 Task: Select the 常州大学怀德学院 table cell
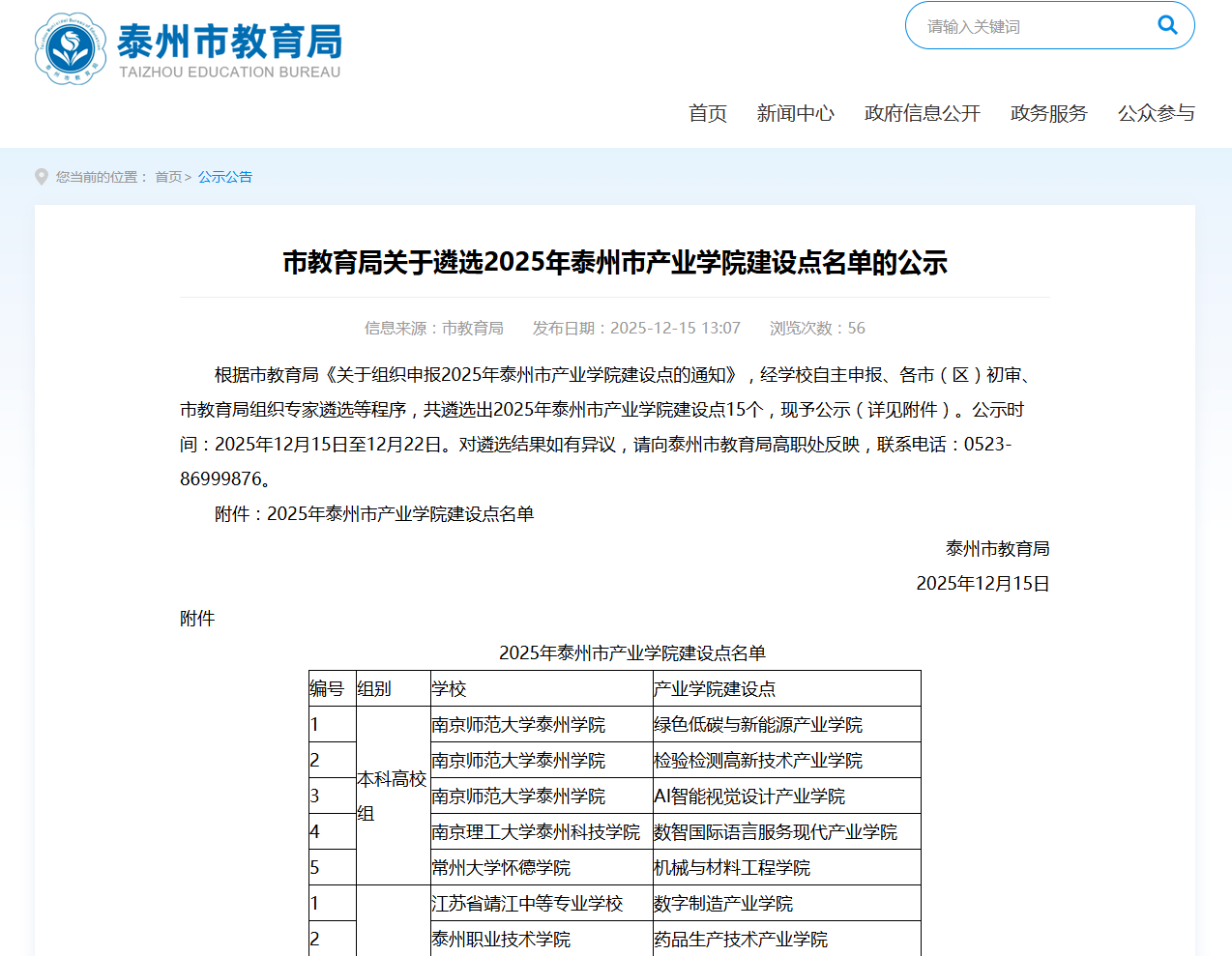[x=501, y=867]
